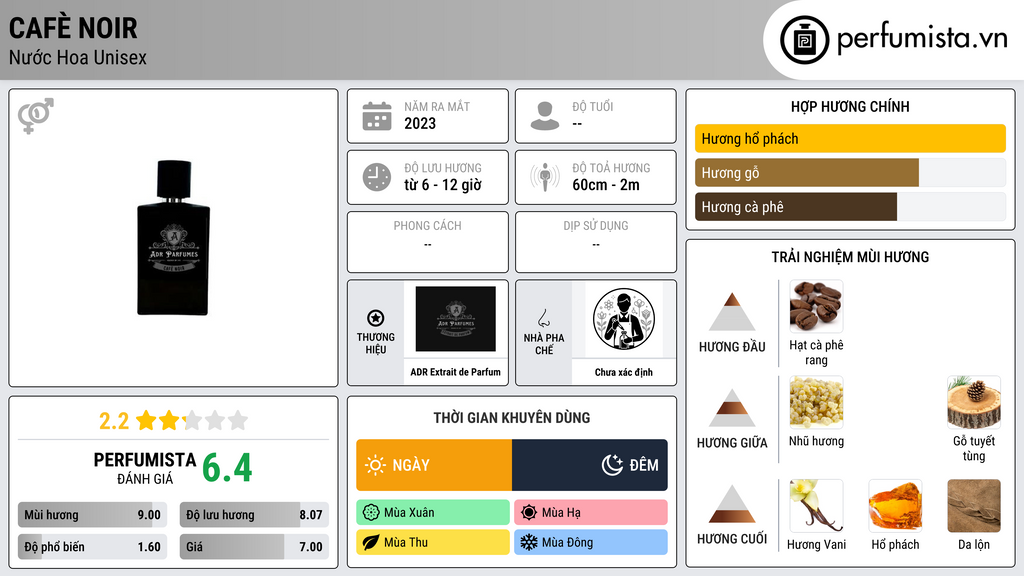The width and height of the screenshot is (1024, 576).
Task: Click the CAFÈ NOIR title
Action: 73,28
